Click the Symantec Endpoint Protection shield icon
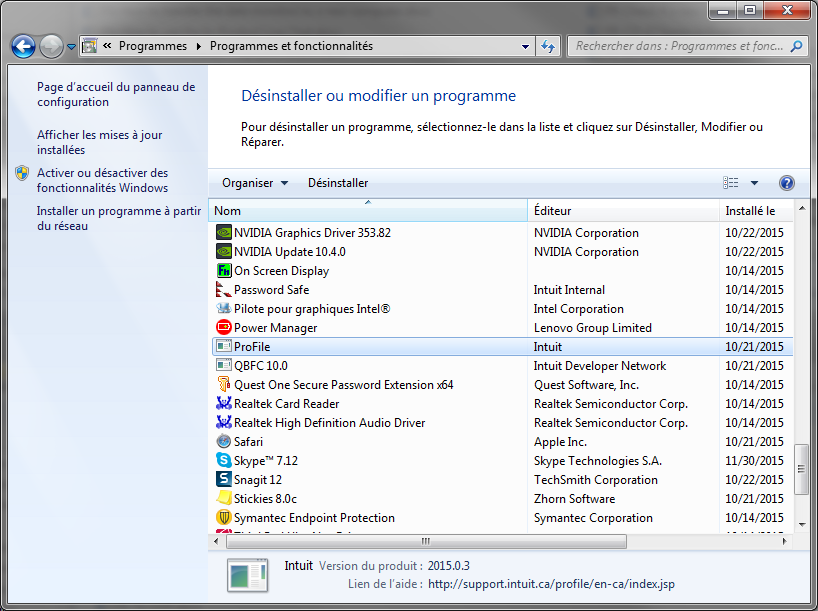The height and width of the screenshot is (611, 818). point(224,518)
